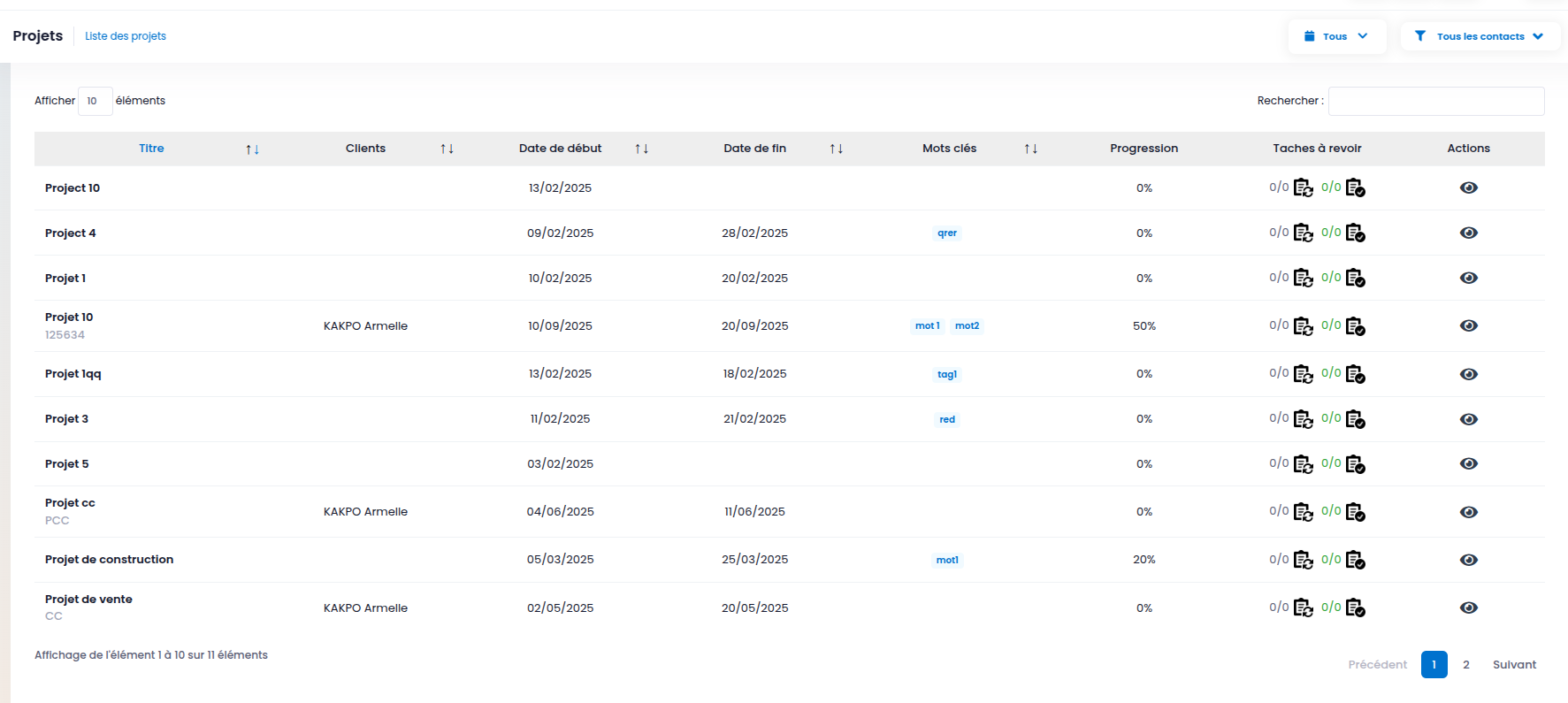Open the Tous les contacts dropdown

(x=1480, y=36)
